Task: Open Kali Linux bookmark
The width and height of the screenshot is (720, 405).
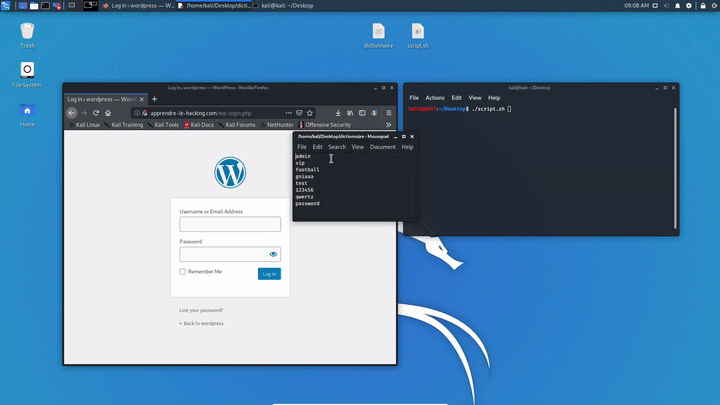Action: 84,125
